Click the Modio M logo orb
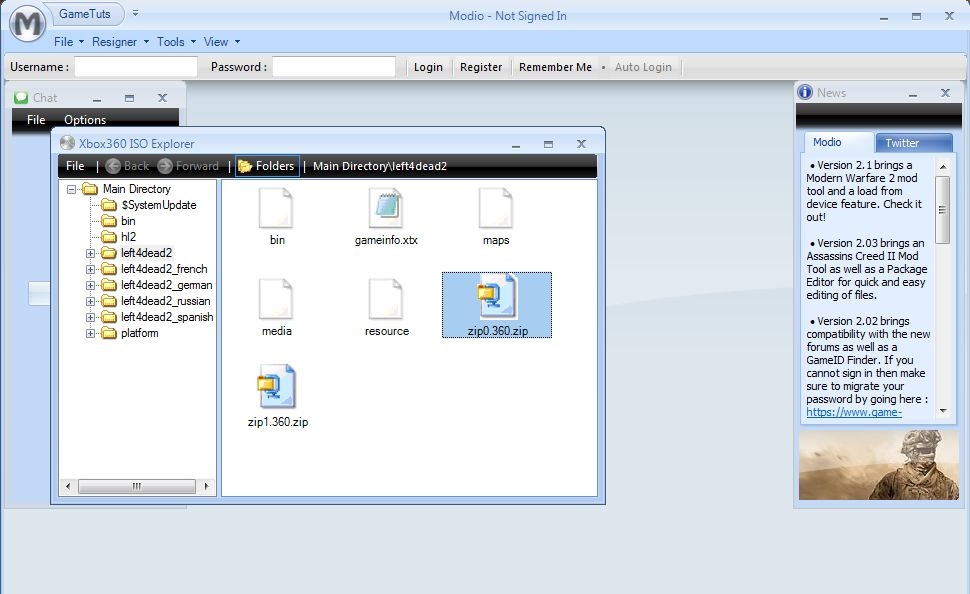Image resolution: width=970 pixels, height=594 pixels. 27,24
